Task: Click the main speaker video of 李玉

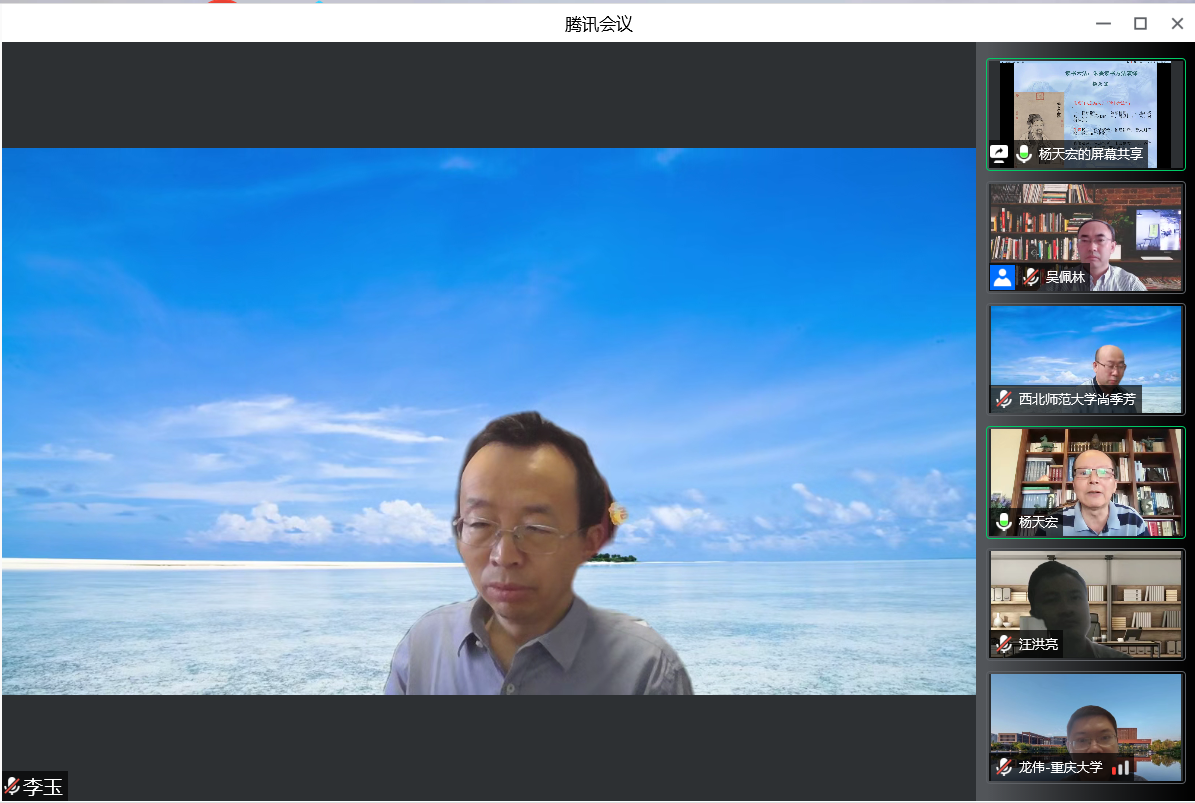Action: pos(488,420)
